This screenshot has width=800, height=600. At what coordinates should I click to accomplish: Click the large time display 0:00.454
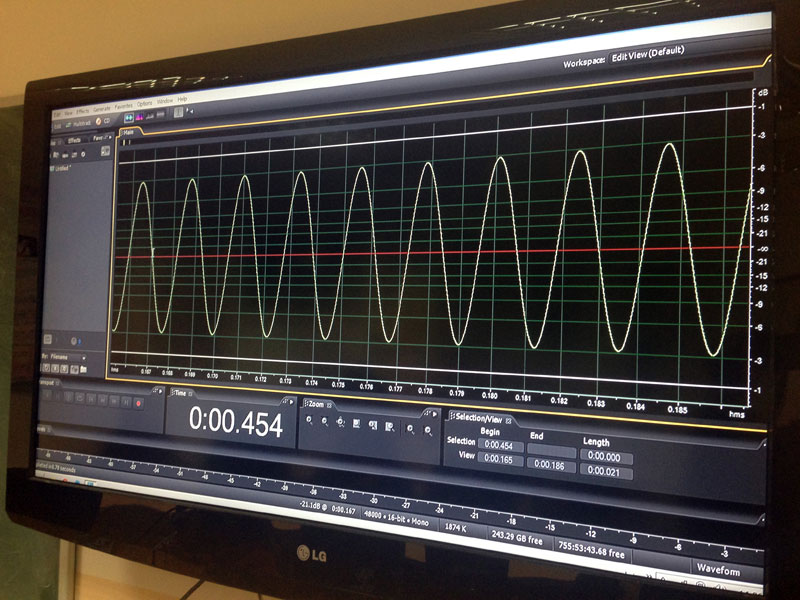[x=236, y=422]
